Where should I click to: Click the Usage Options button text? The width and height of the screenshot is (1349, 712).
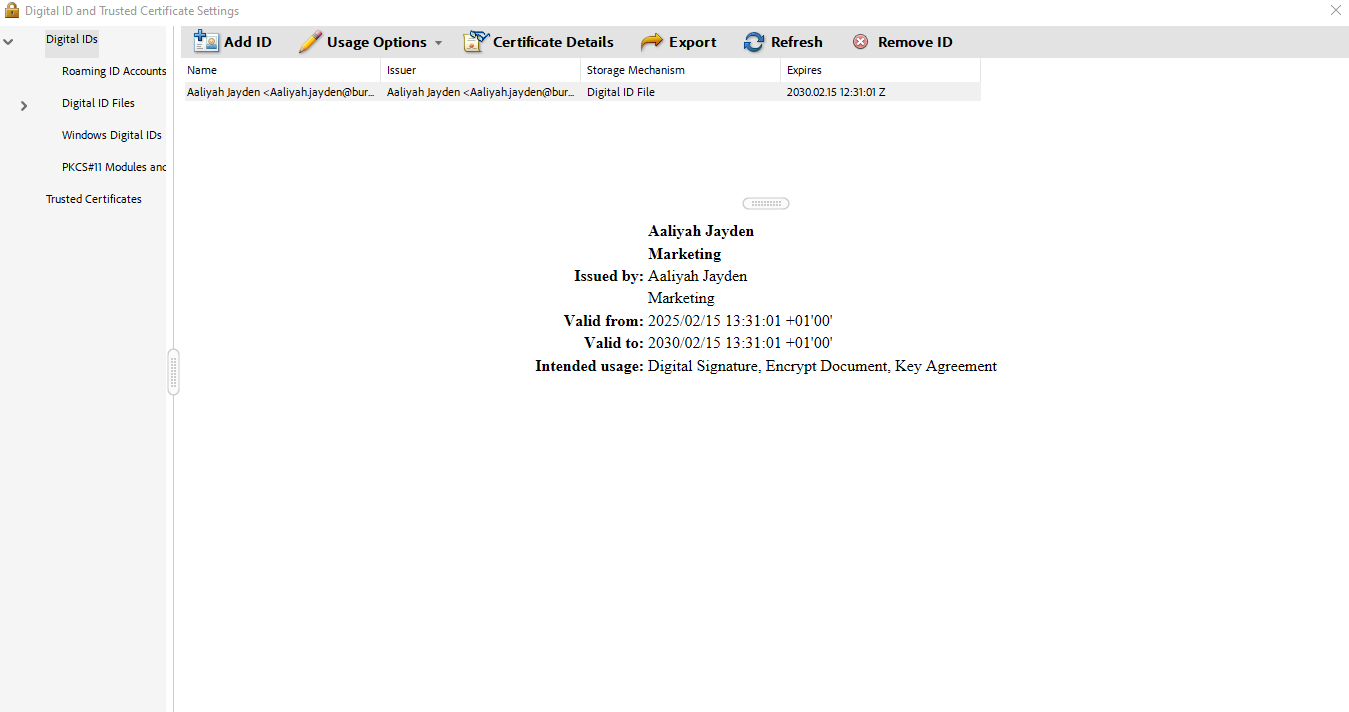click(x=377, y=42)
